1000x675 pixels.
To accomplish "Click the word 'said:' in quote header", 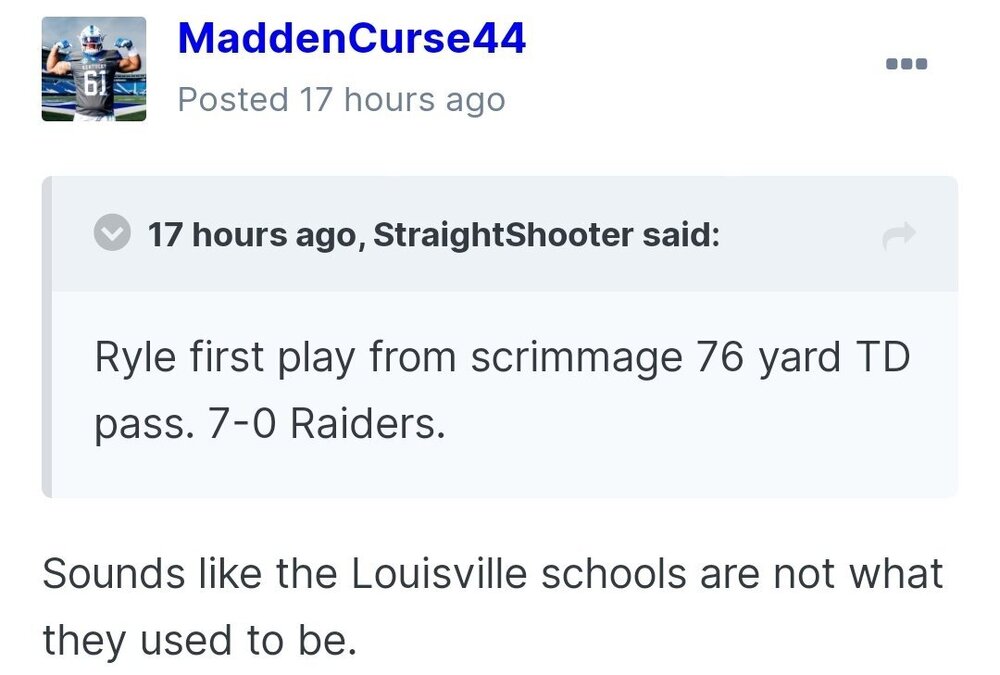I will pos(681,235).
